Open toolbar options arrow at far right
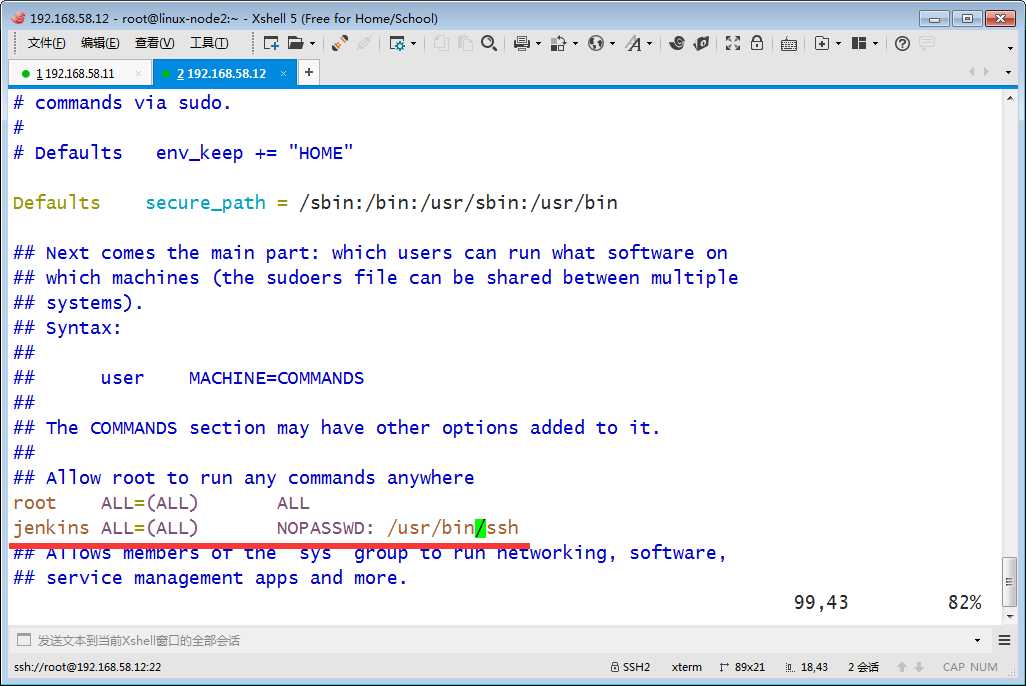The image size is (1026, 686). tap(1010, 48)
